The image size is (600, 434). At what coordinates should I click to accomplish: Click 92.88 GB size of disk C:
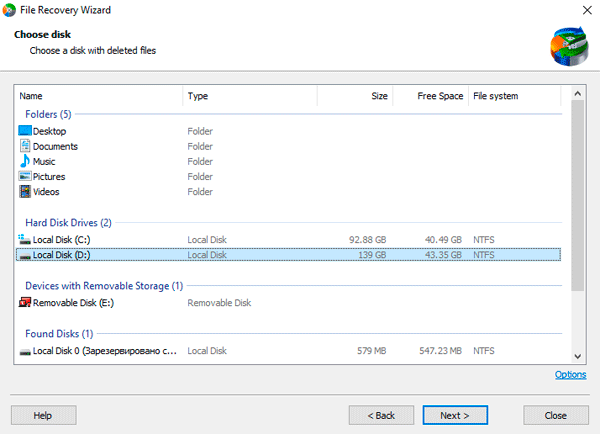coord(367,240)
